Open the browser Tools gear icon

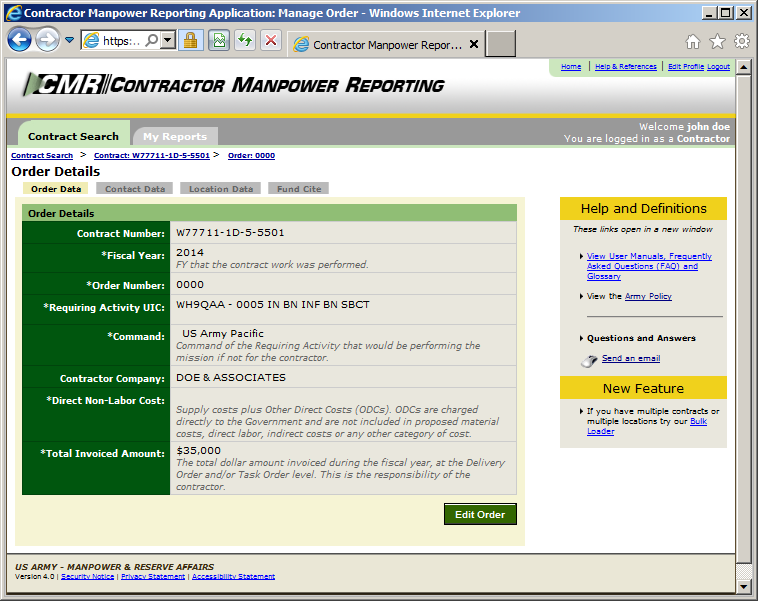742,41
